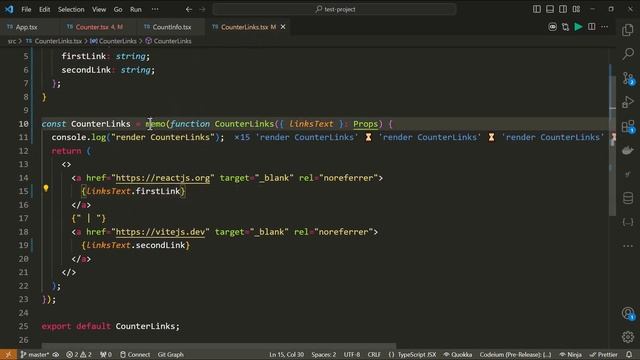Show errors and warnings 2 and 2
The width and height of the screenshot is (640, 360).
[79, 354]
